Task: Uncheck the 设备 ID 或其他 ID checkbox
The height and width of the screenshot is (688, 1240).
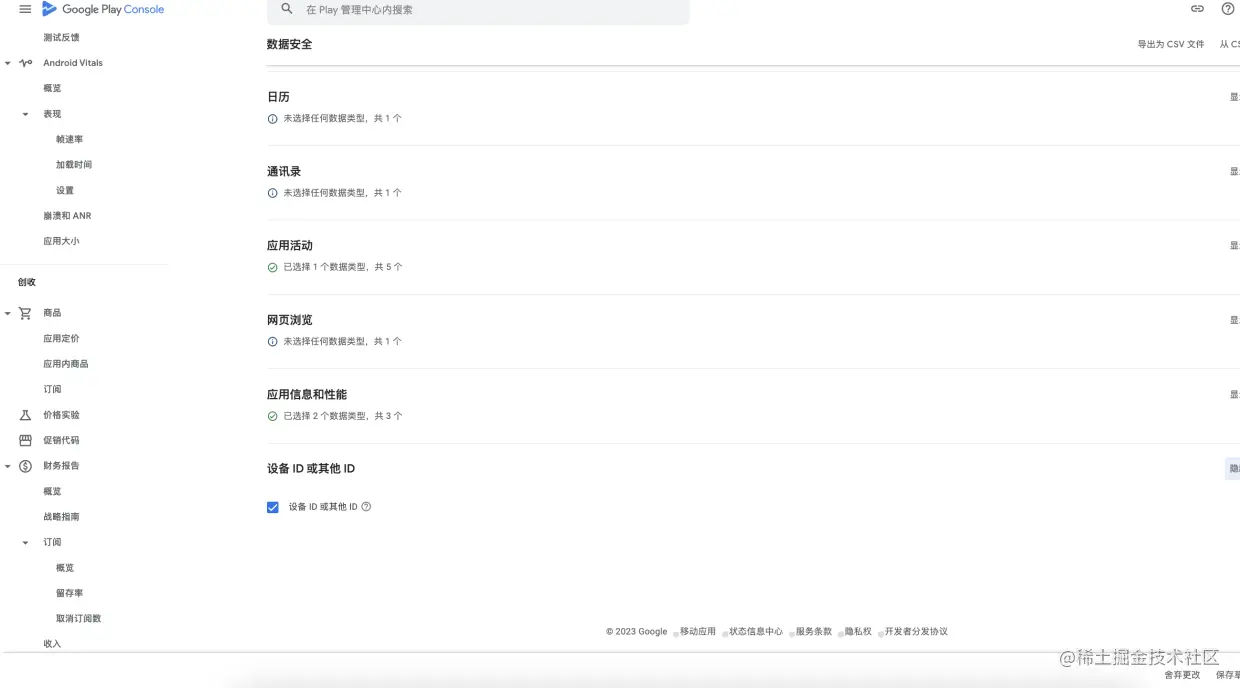Action: tap(272, 506)
